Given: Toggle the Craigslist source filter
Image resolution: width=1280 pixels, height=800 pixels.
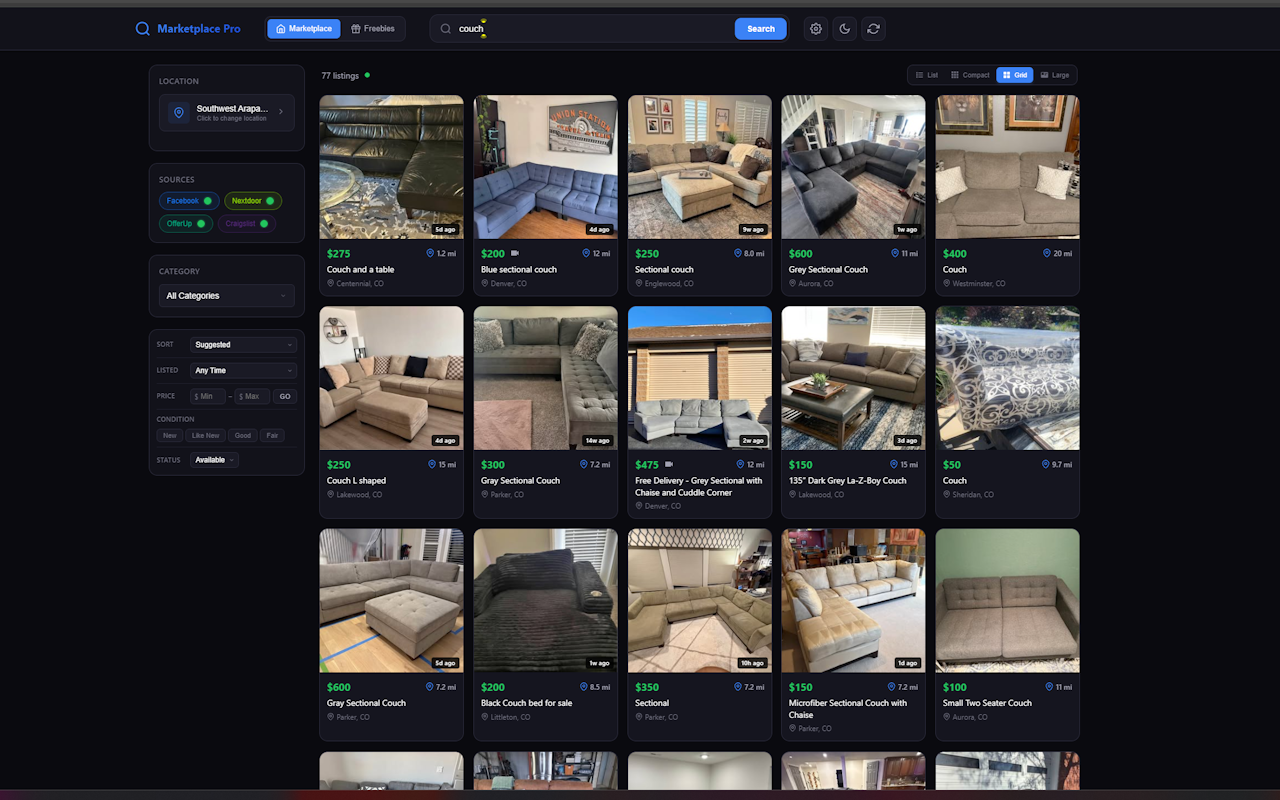Looking at the screenshot, I should tap(247, 223).
